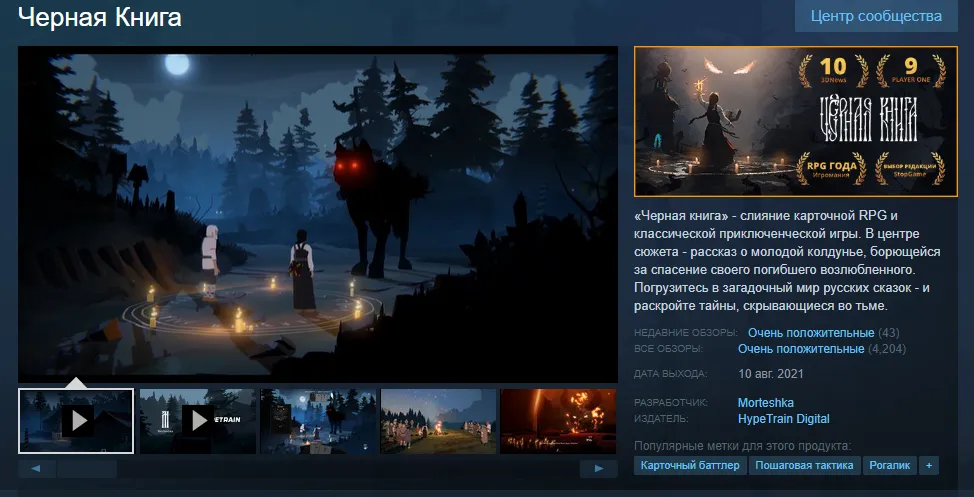
Task: Select the fiery orange screenshot thumbnail
Action: pos(558,421)
